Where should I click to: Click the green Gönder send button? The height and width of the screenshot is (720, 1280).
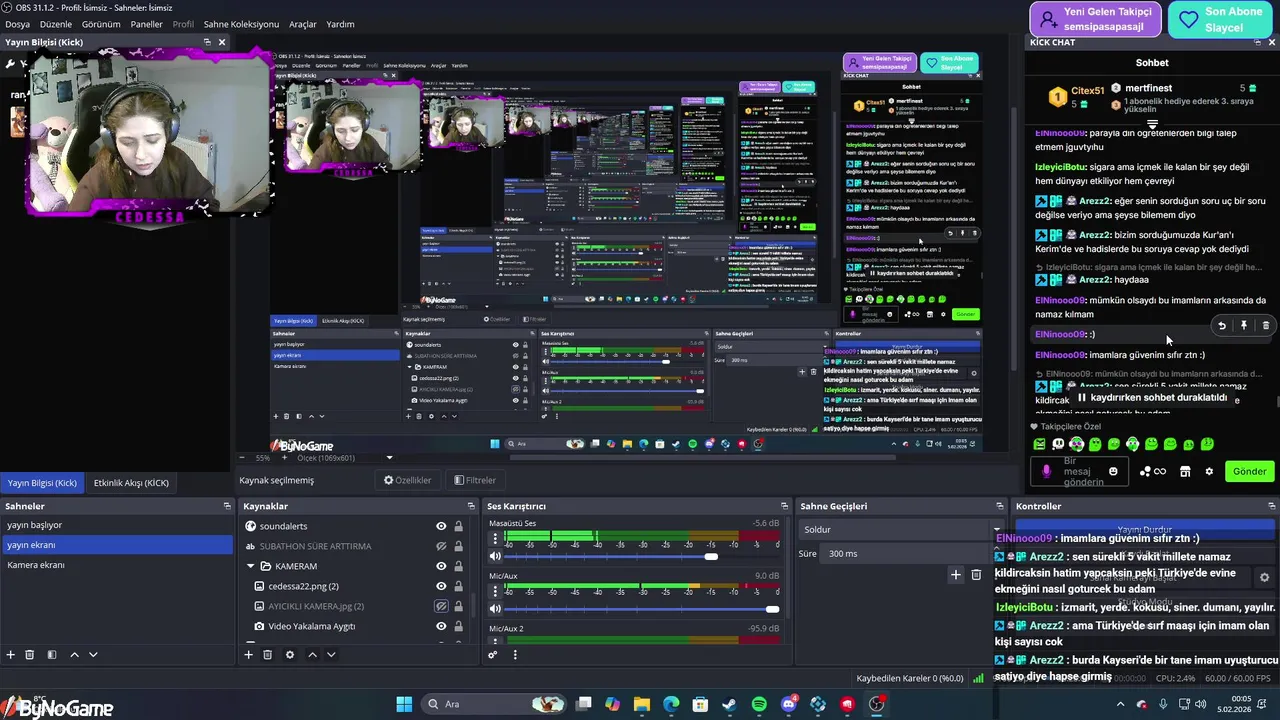(x=1249, y=471)
